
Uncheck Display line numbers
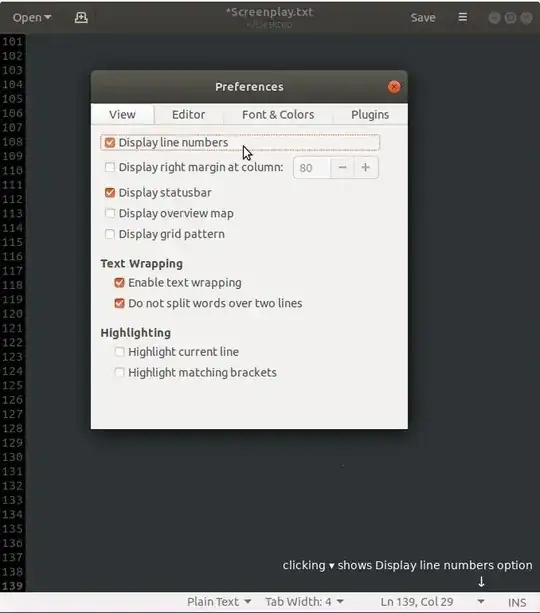[110, 143]
